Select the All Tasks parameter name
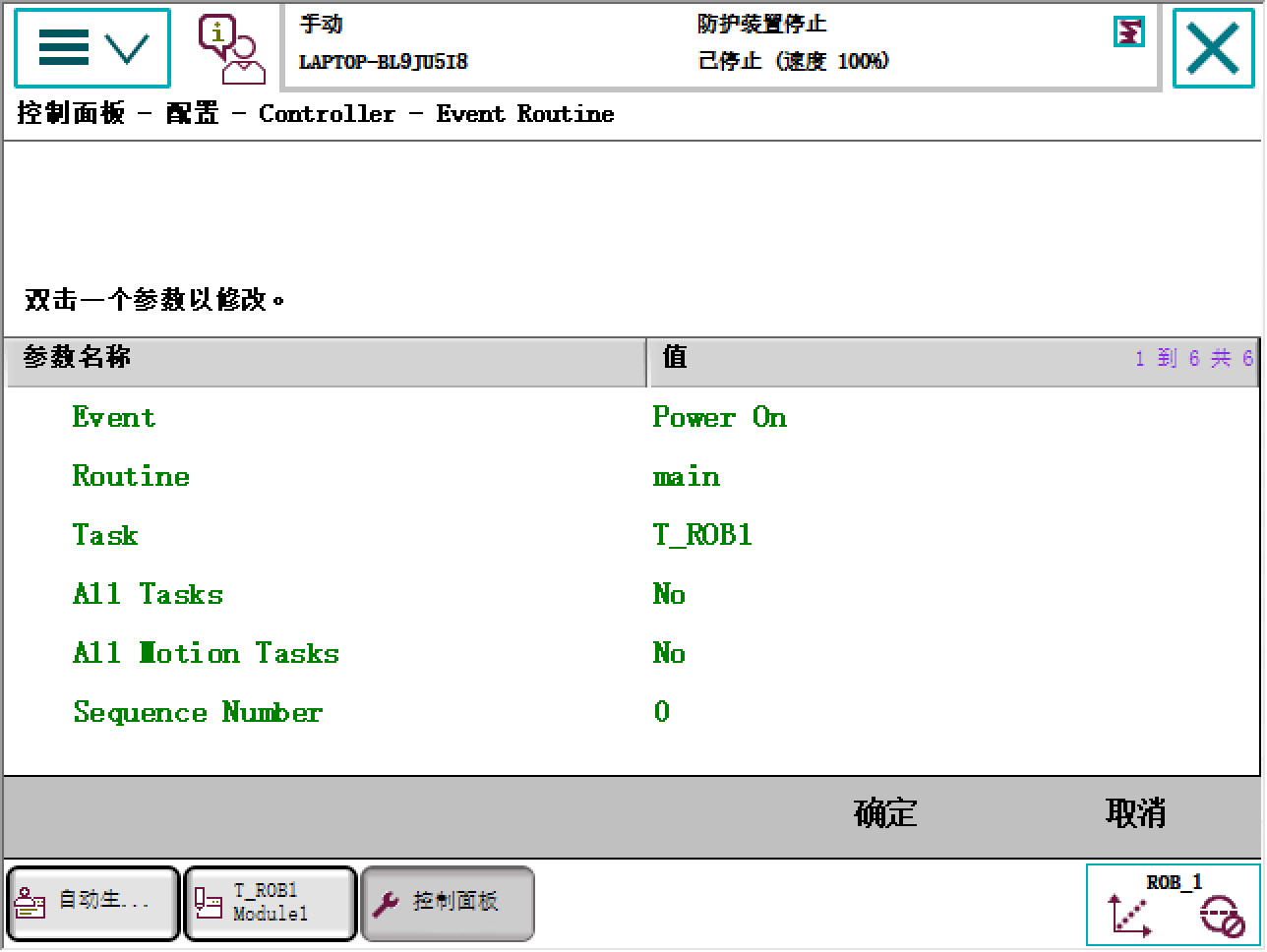 148,594
